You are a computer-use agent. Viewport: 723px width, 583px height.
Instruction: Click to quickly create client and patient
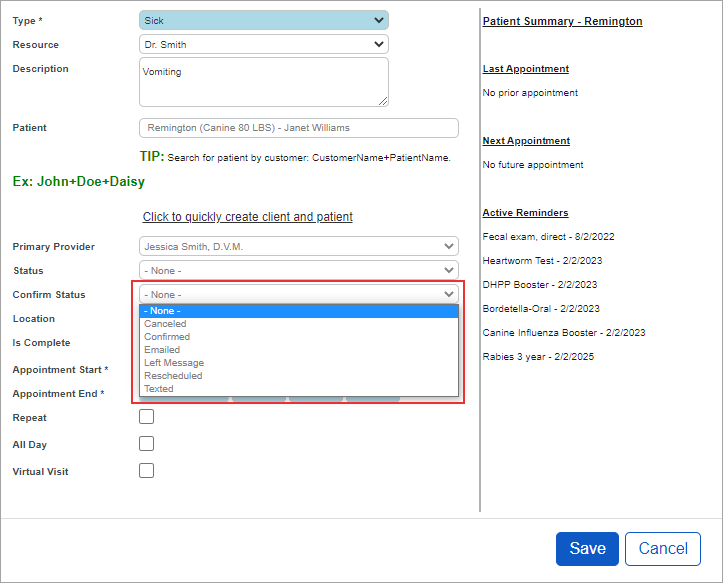point(248,216)
